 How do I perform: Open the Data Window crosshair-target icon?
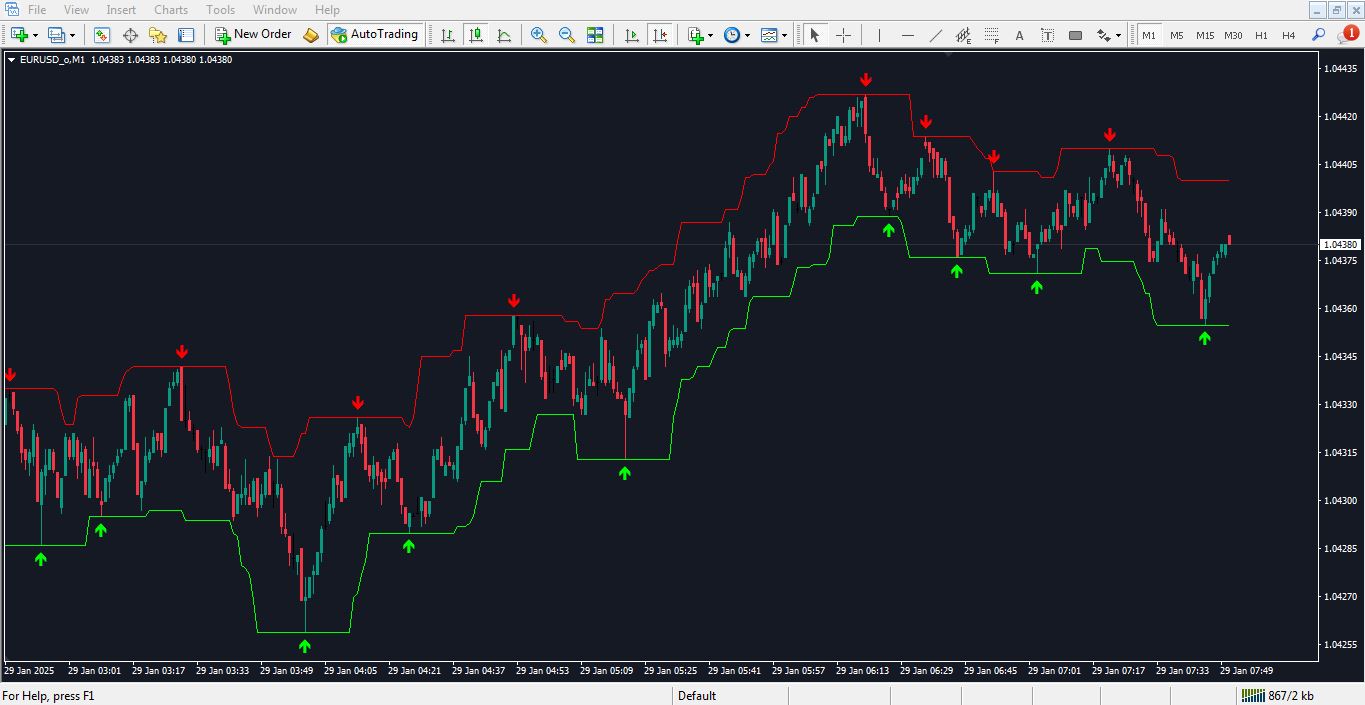click(x=130, y=35)
